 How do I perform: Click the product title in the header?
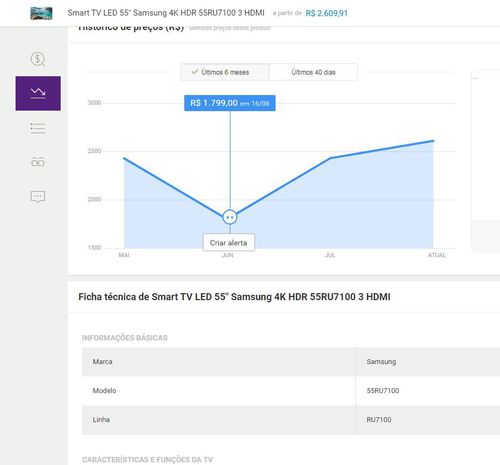coord(166,13)
